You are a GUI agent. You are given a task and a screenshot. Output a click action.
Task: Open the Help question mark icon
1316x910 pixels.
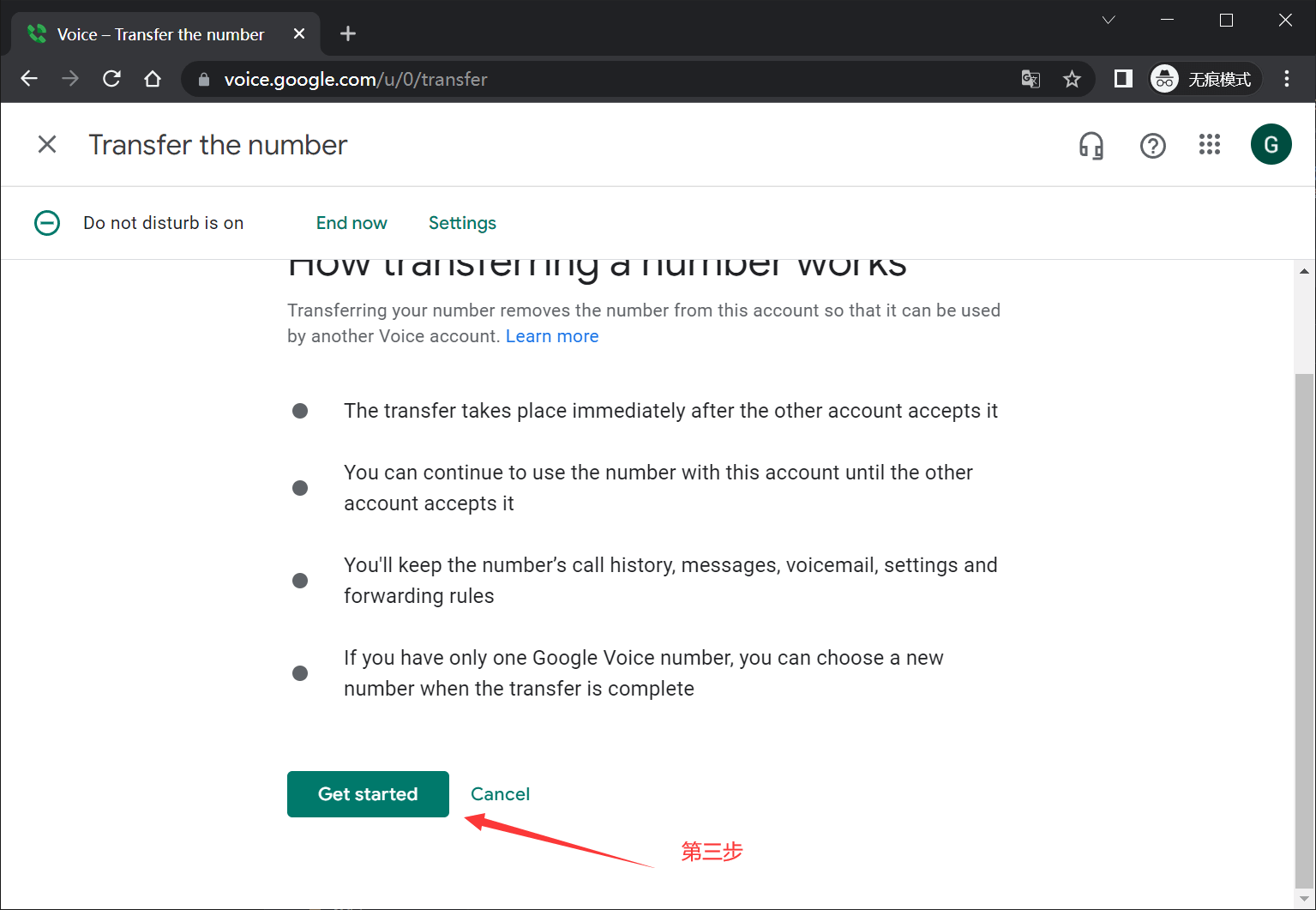[x=1152, y=146]
